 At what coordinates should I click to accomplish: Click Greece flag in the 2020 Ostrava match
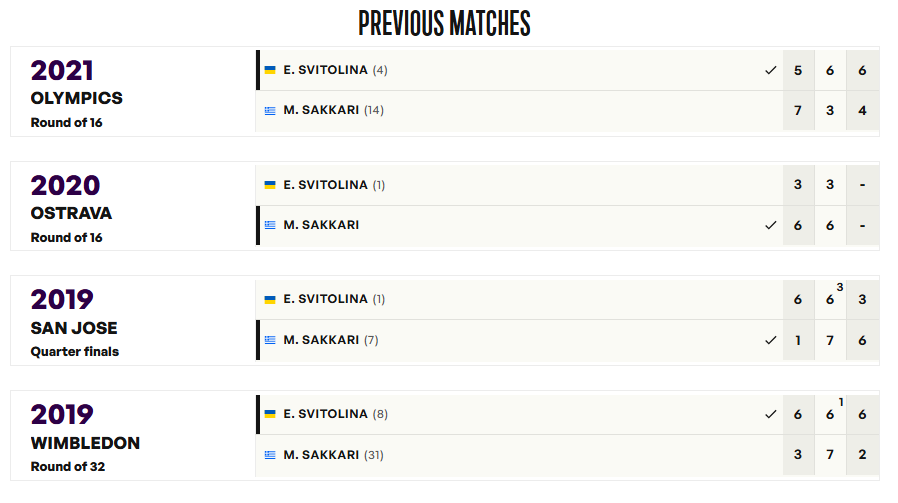[270, 225]
